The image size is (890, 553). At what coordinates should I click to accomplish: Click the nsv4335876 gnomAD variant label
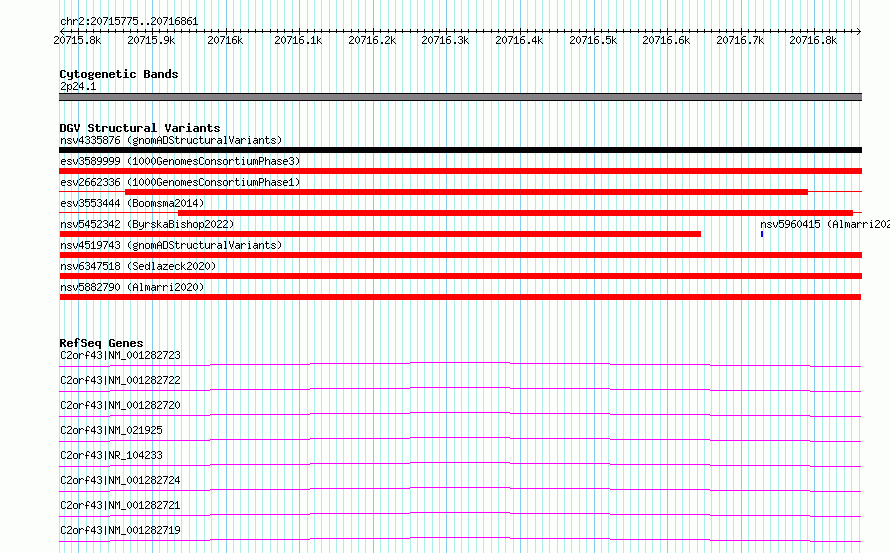click(x=171, y=140)
